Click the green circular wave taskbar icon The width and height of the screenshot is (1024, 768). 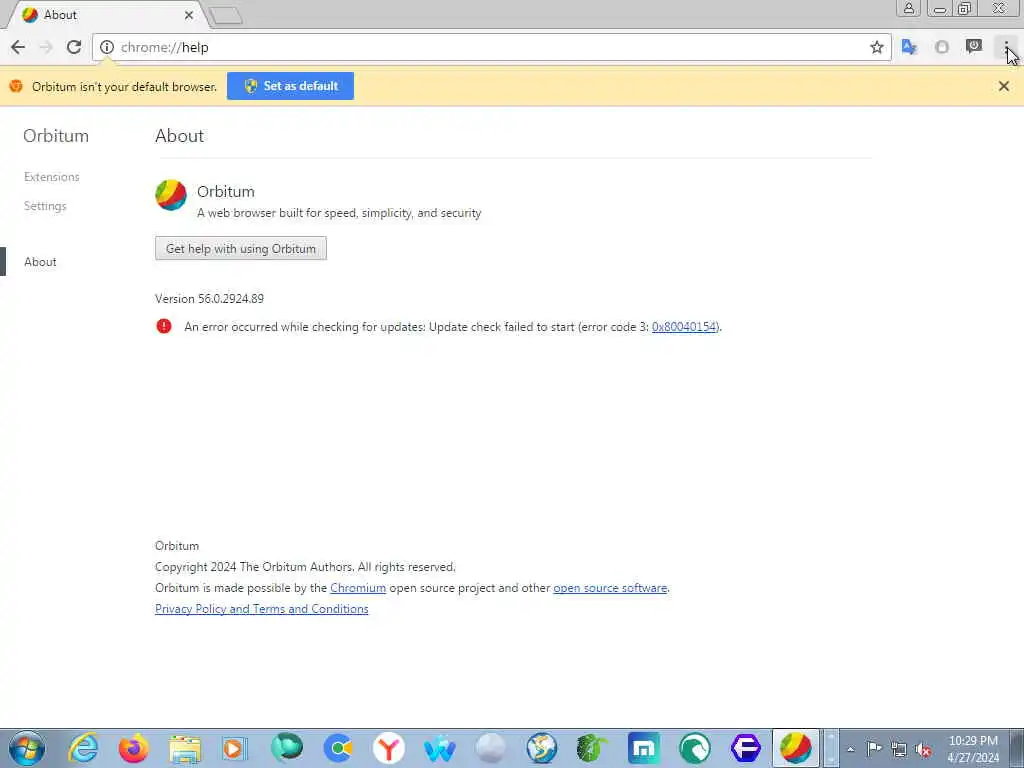click(x=694, y=748)
